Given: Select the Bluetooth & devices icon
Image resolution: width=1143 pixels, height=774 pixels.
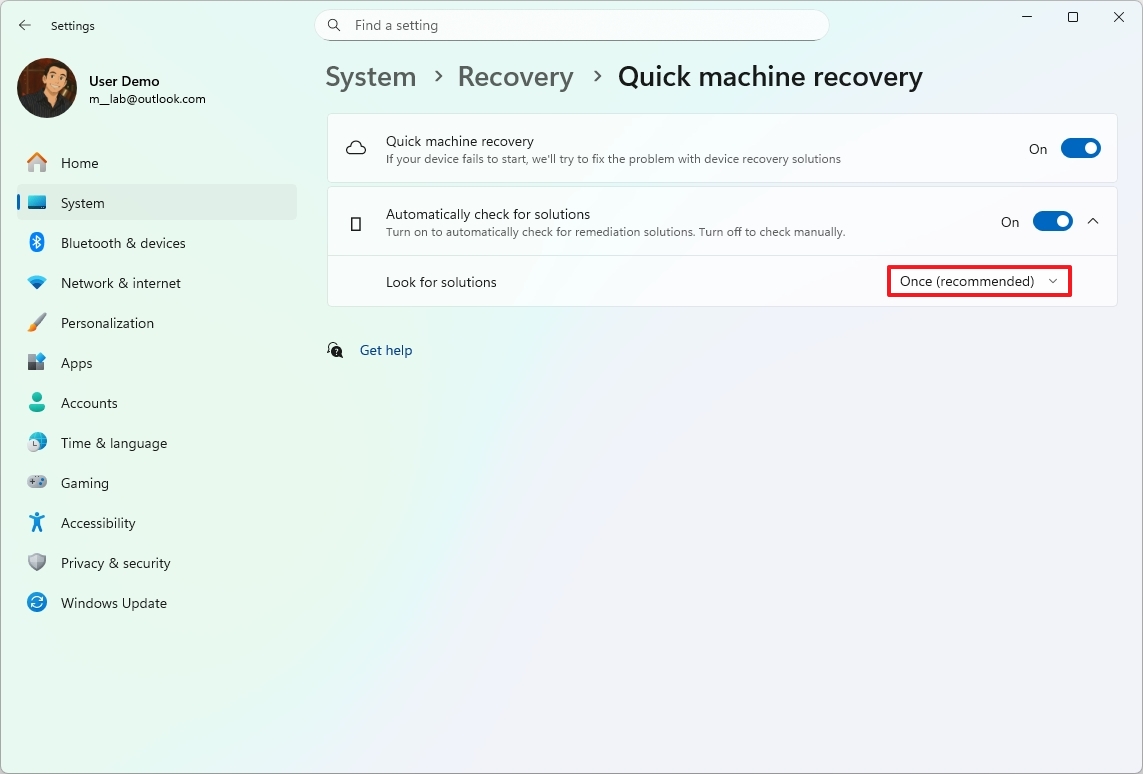Looking at the screenshot, I should click(36, 242).
